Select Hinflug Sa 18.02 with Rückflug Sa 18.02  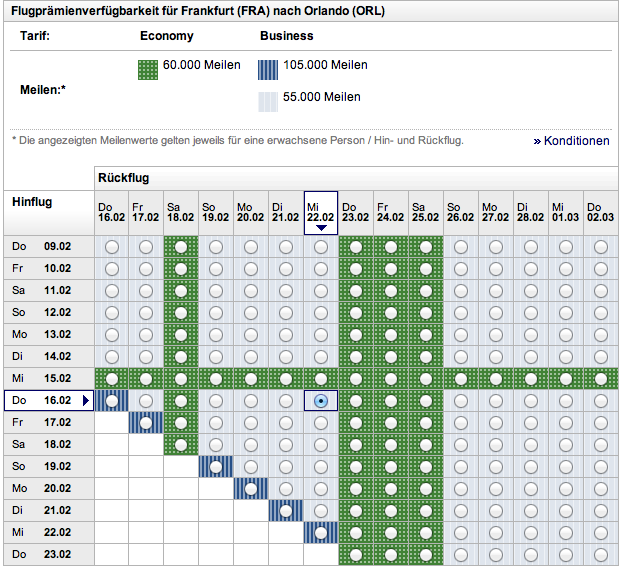pyautogui.click(x=181, y=445)
